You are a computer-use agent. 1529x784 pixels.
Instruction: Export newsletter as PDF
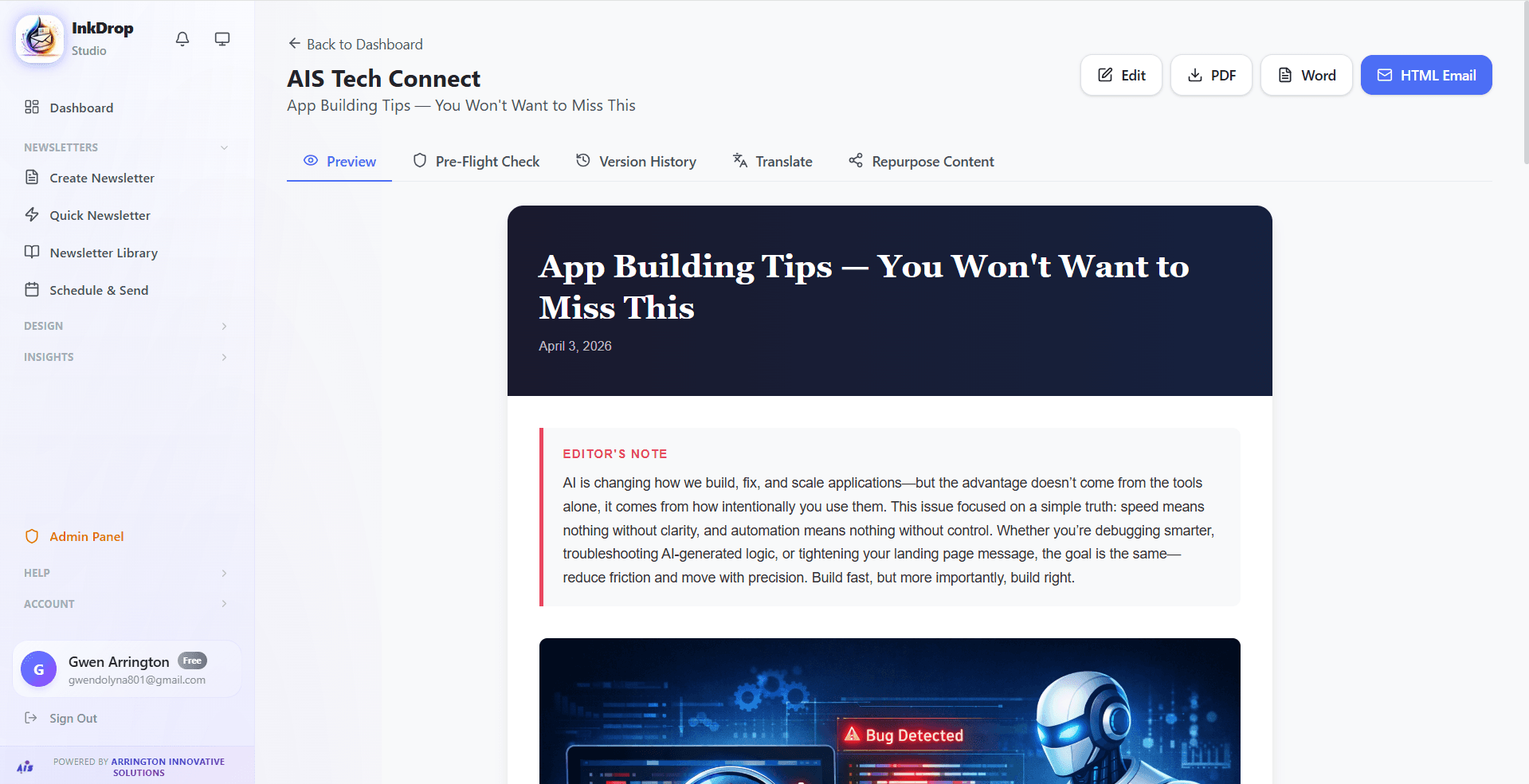coord(1211,75)
